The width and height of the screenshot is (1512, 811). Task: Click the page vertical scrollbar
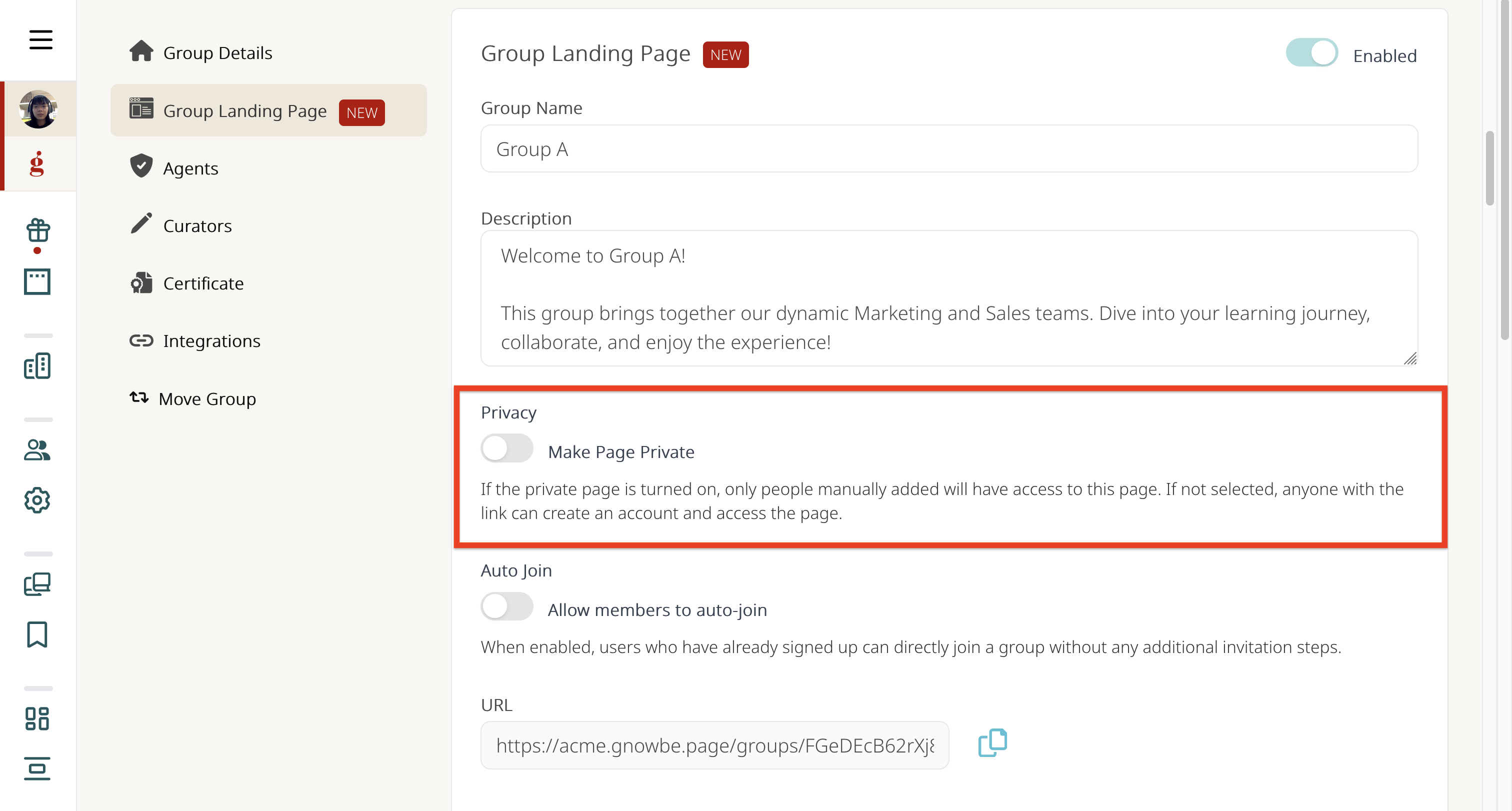point(1505,170)
